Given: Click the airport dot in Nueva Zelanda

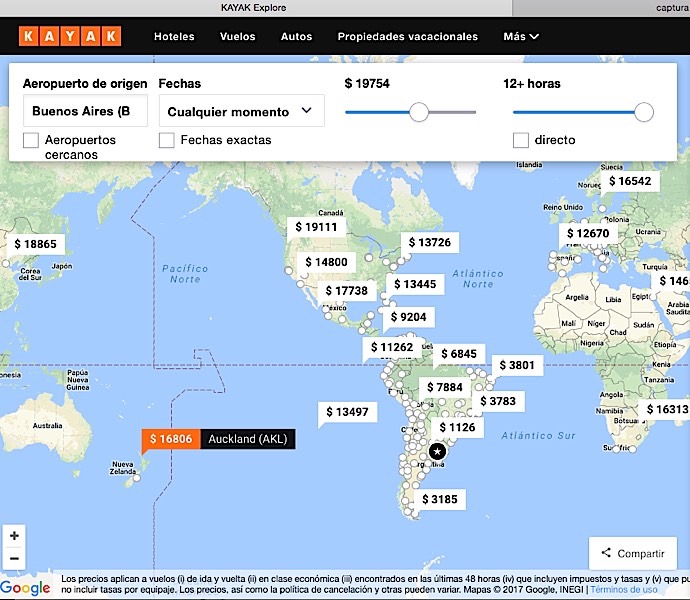Looking at the screenshot, I should tap(137, 478).
